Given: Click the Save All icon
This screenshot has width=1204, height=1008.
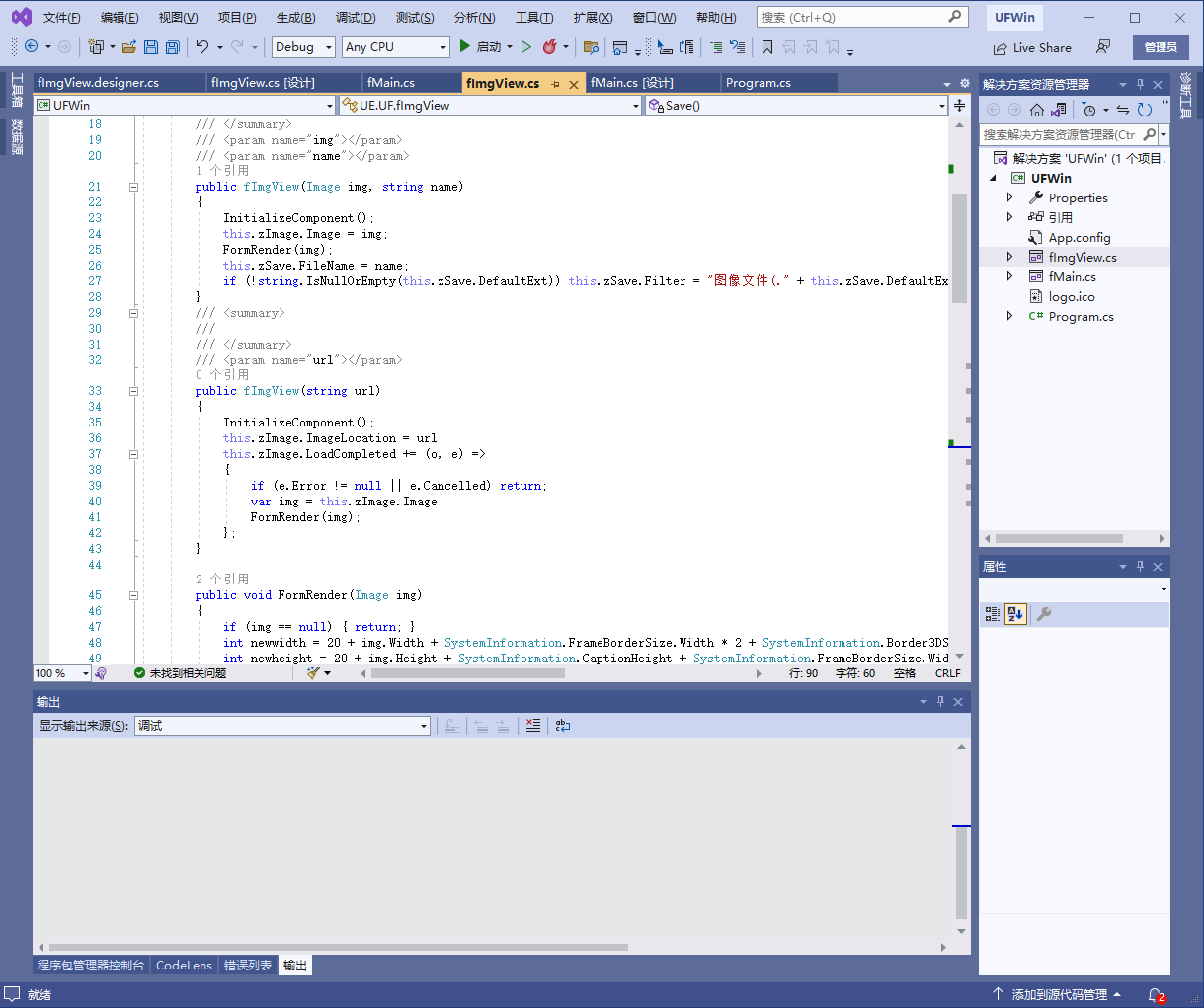Looking at the screenshot, I should 173,46.
